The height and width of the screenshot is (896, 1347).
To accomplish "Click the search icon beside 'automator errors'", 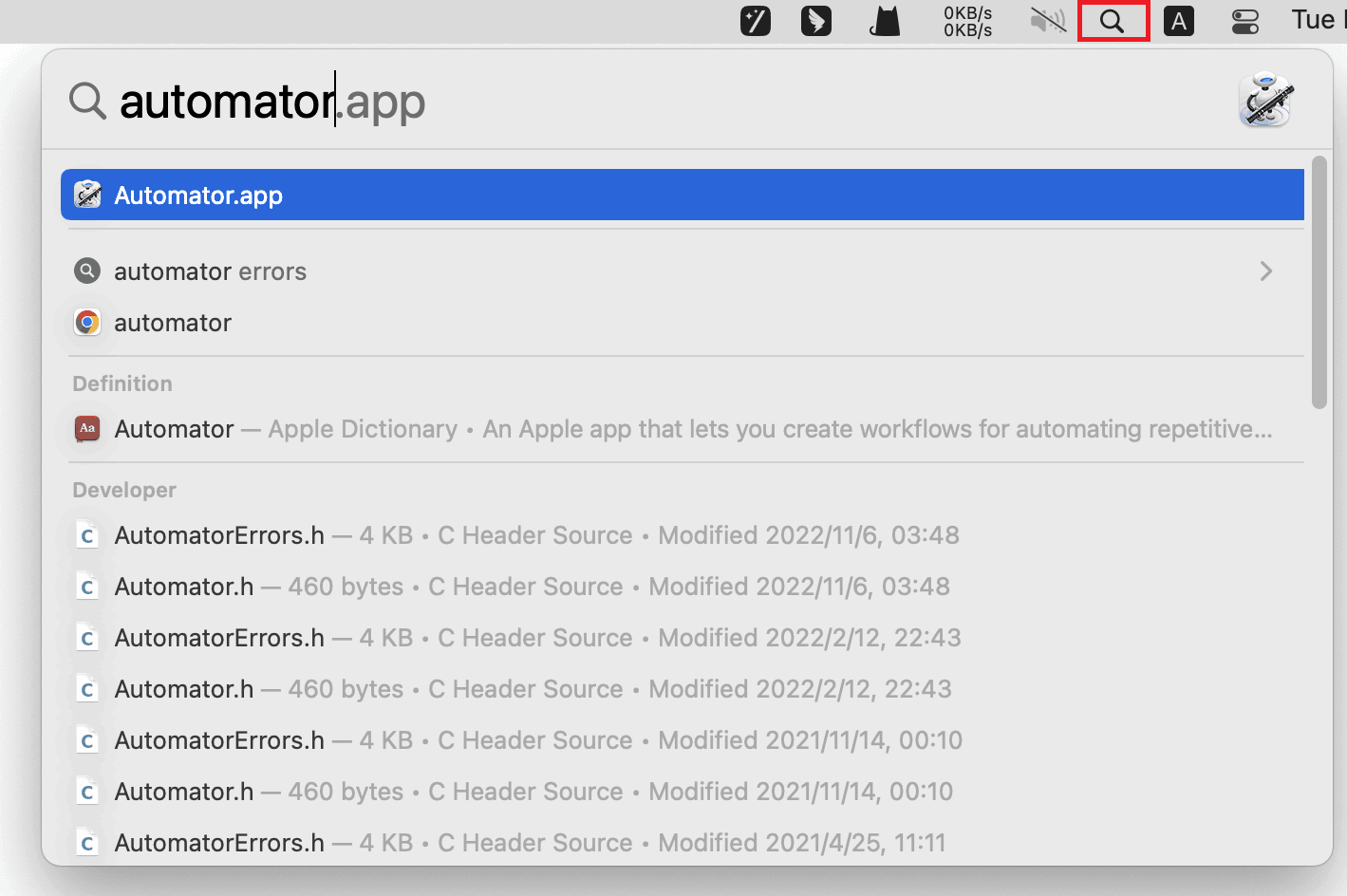I will pos(87,271).
